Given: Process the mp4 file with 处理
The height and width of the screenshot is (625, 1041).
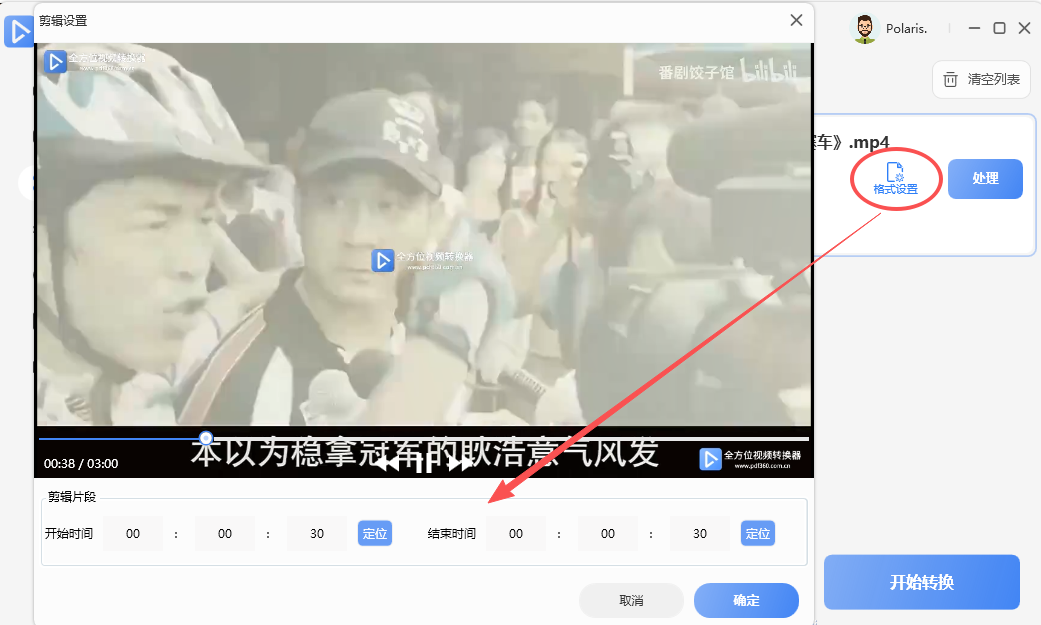Looking at the screenshot, I should coord(985,178).
